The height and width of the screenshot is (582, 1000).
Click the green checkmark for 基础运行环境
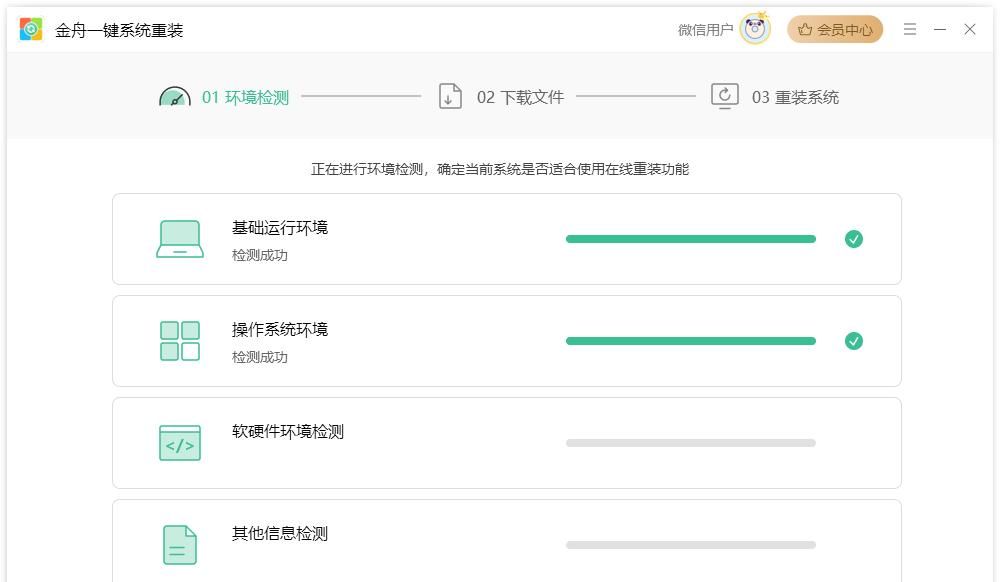[x=854, y=238]
